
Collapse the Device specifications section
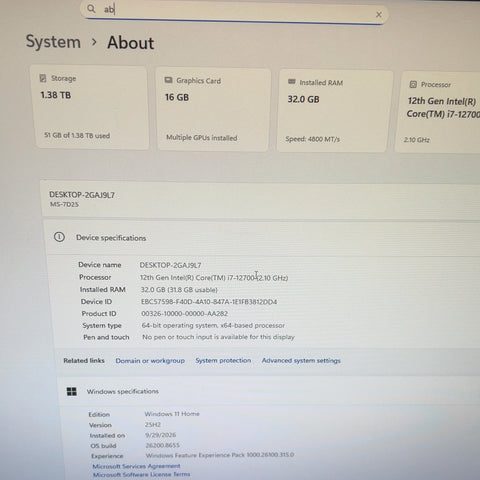point(263,238)
